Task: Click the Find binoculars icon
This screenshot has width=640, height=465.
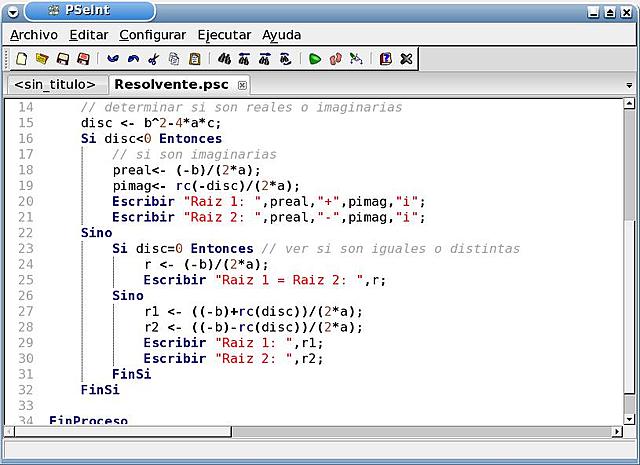Action: click(x=224, y=59)
